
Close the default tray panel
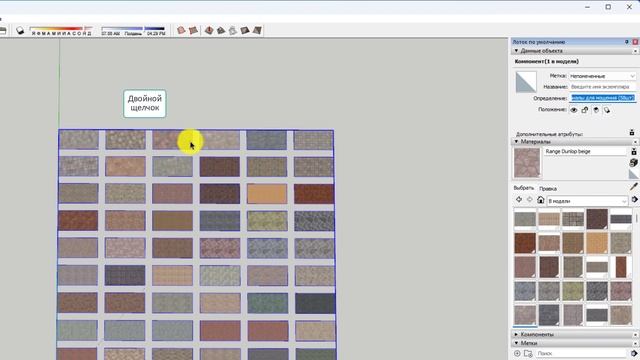(x=635, y=42)
